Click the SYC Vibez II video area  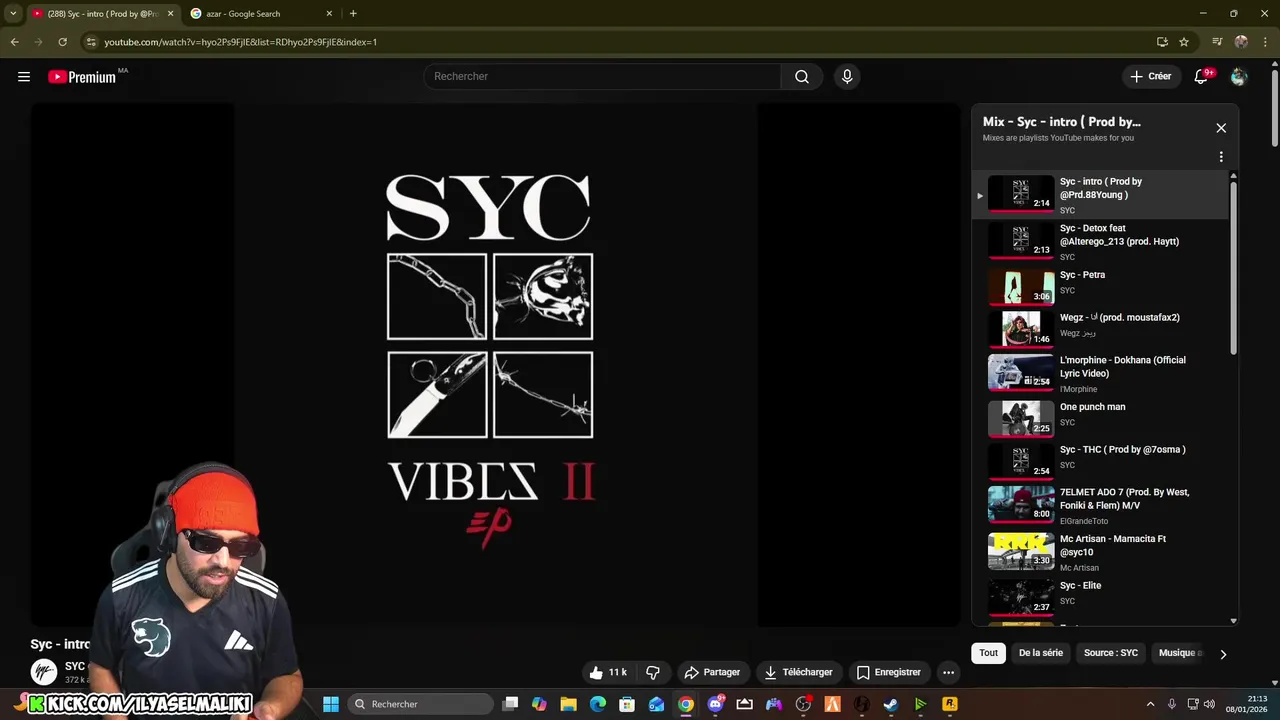[495, 365]
